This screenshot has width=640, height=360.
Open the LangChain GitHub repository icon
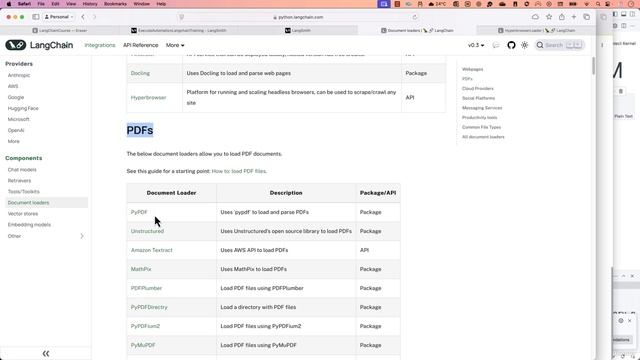tap(511, 45)
